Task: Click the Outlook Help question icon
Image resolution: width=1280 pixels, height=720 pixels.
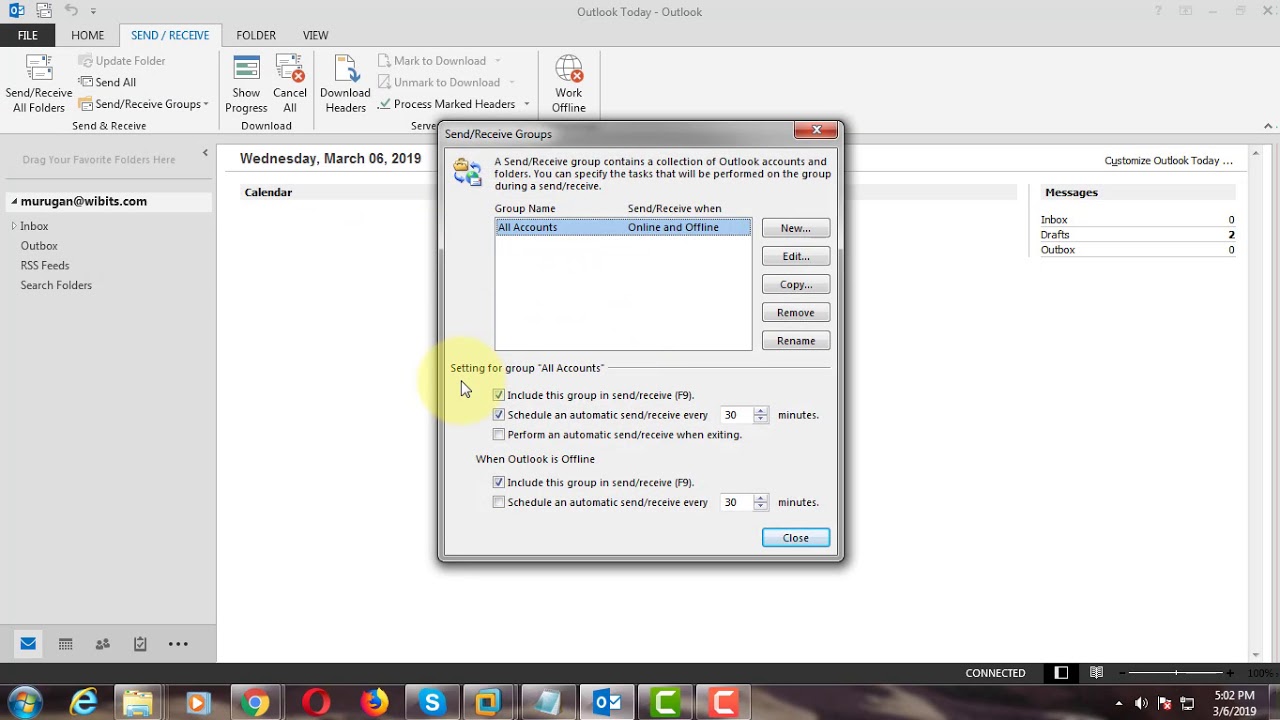Action: (x=1159, y=11)
